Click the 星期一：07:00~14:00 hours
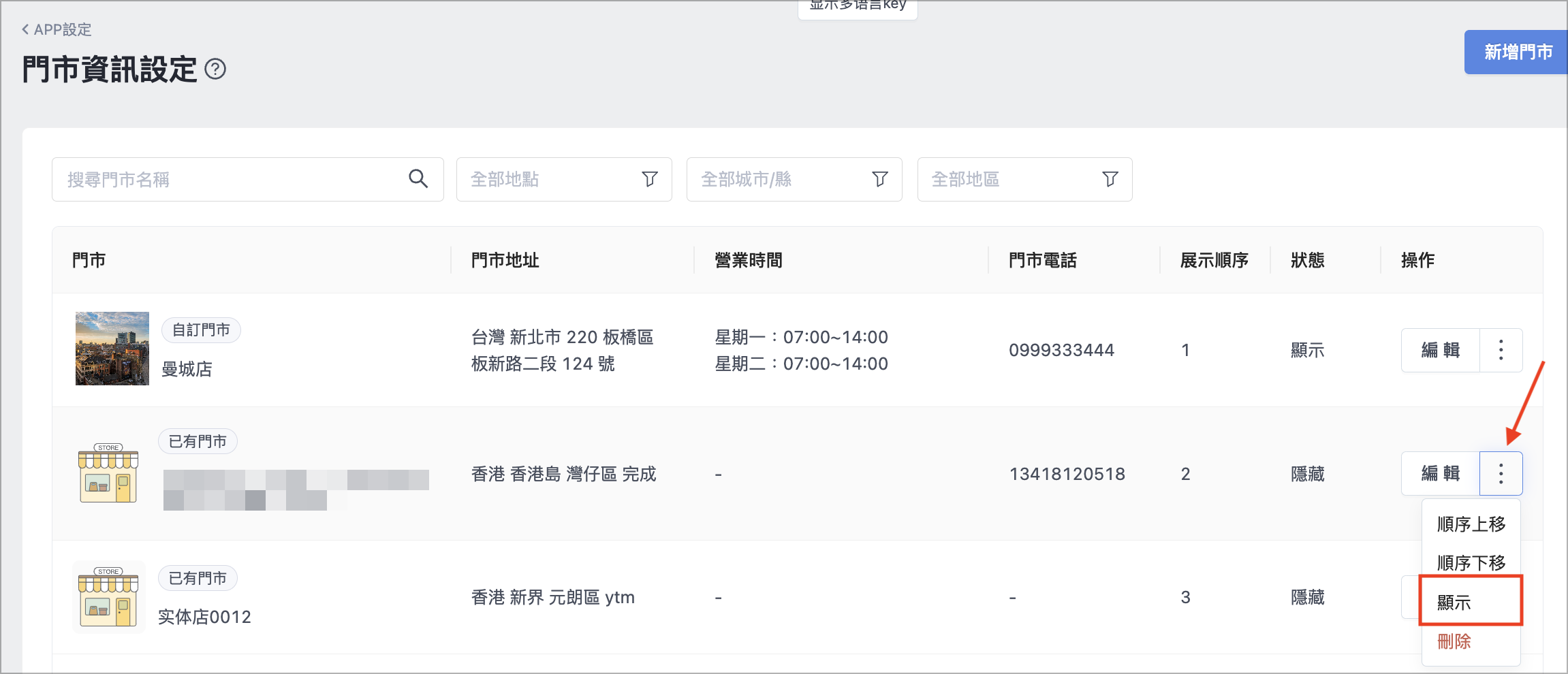Viewport: 1568px width, 674px height. [801, 337]
